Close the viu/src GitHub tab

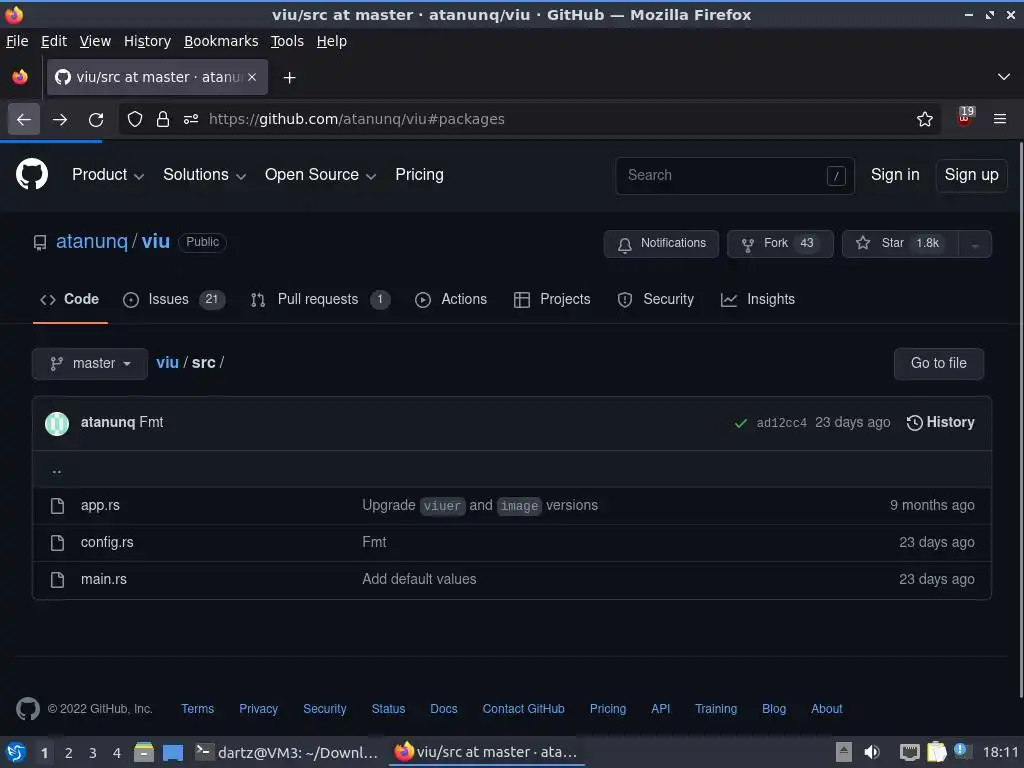[x=252, y=77]
